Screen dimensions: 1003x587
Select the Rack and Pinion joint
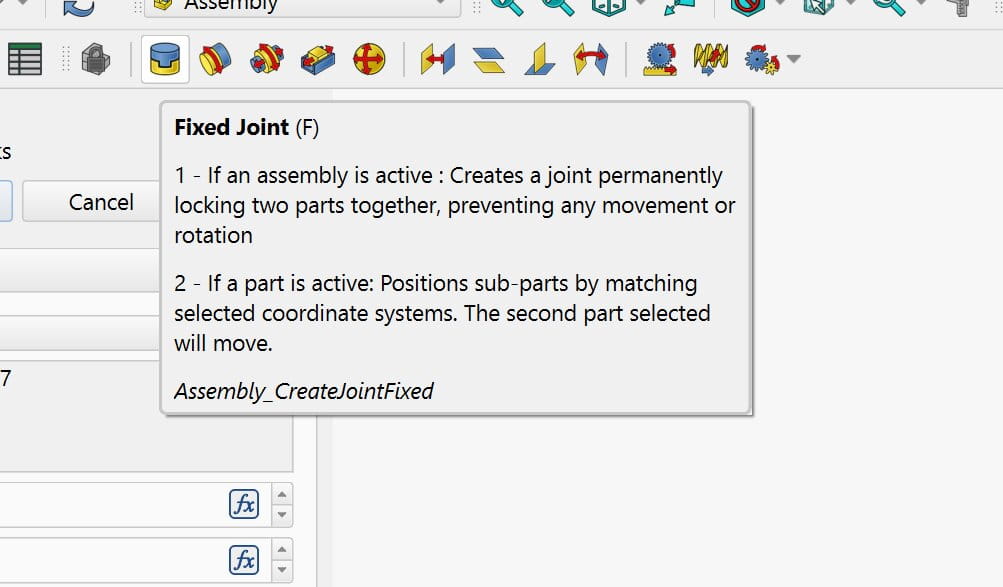click(x=659, y=61)
